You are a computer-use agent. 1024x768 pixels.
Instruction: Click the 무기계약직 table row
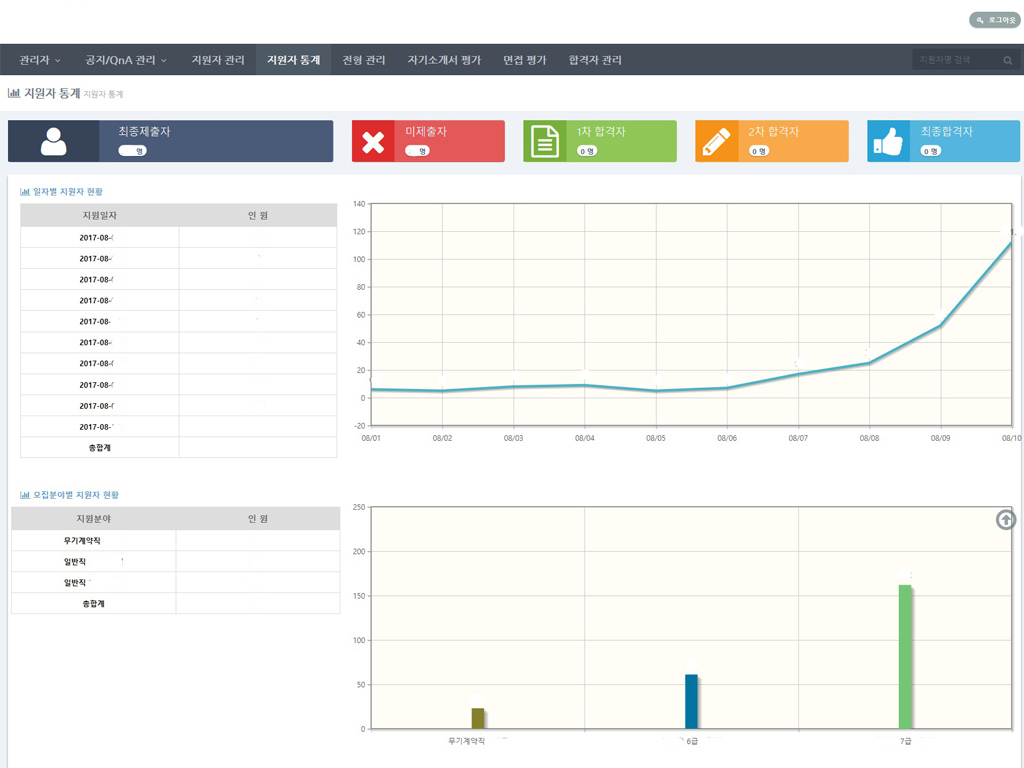(176, 541)
